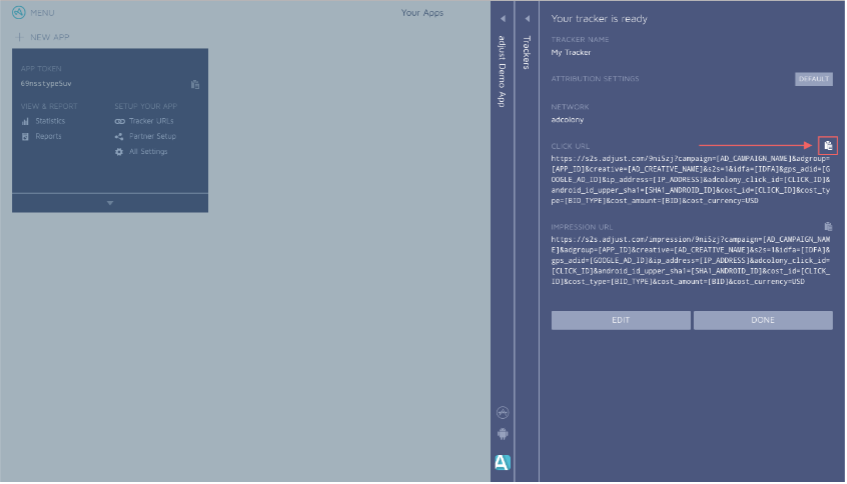
Task: Open the Menu at top left
Action: [x=42, y=13]
